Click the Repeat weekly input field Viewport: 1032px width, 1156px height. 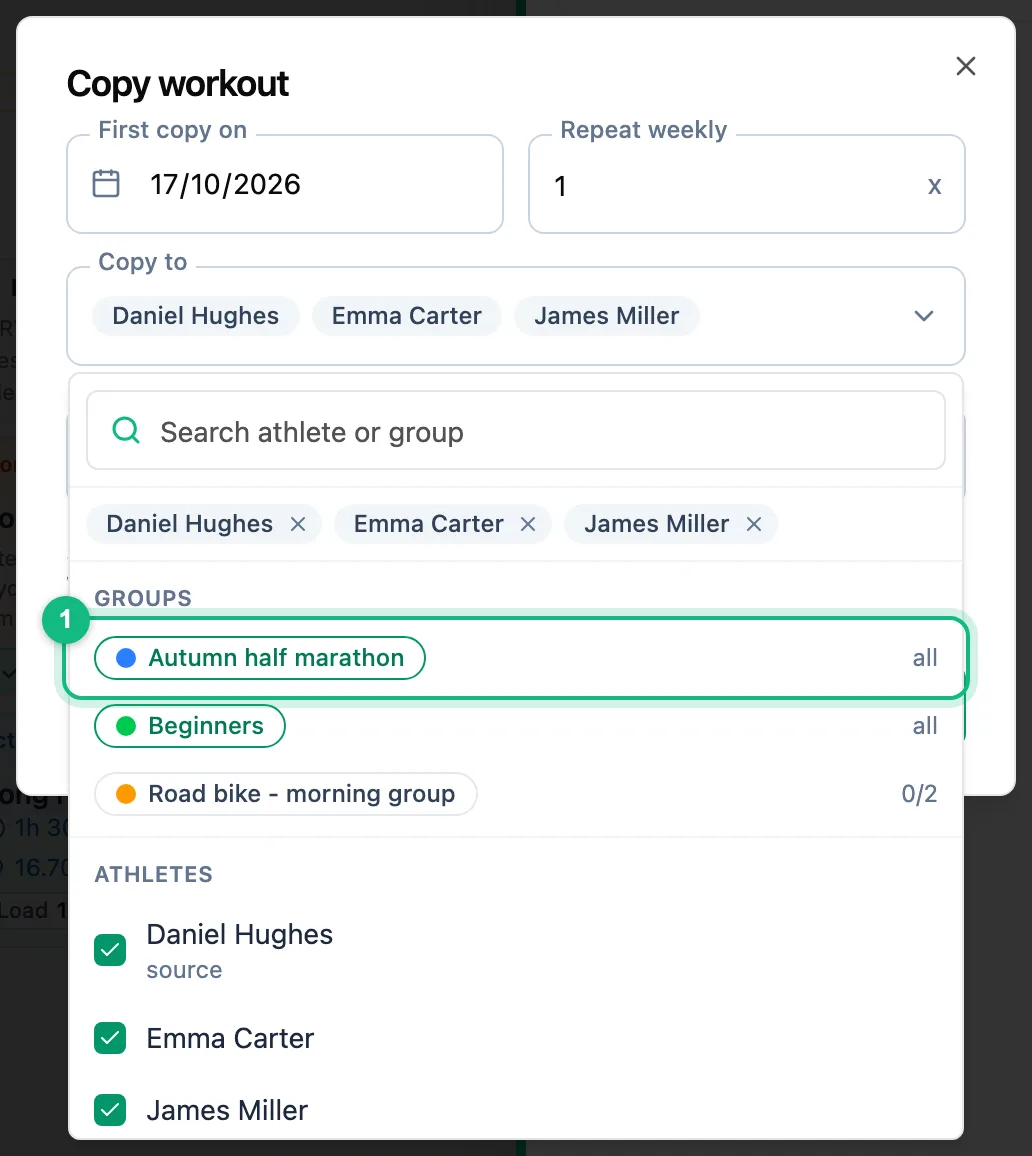tap(746, 184)
